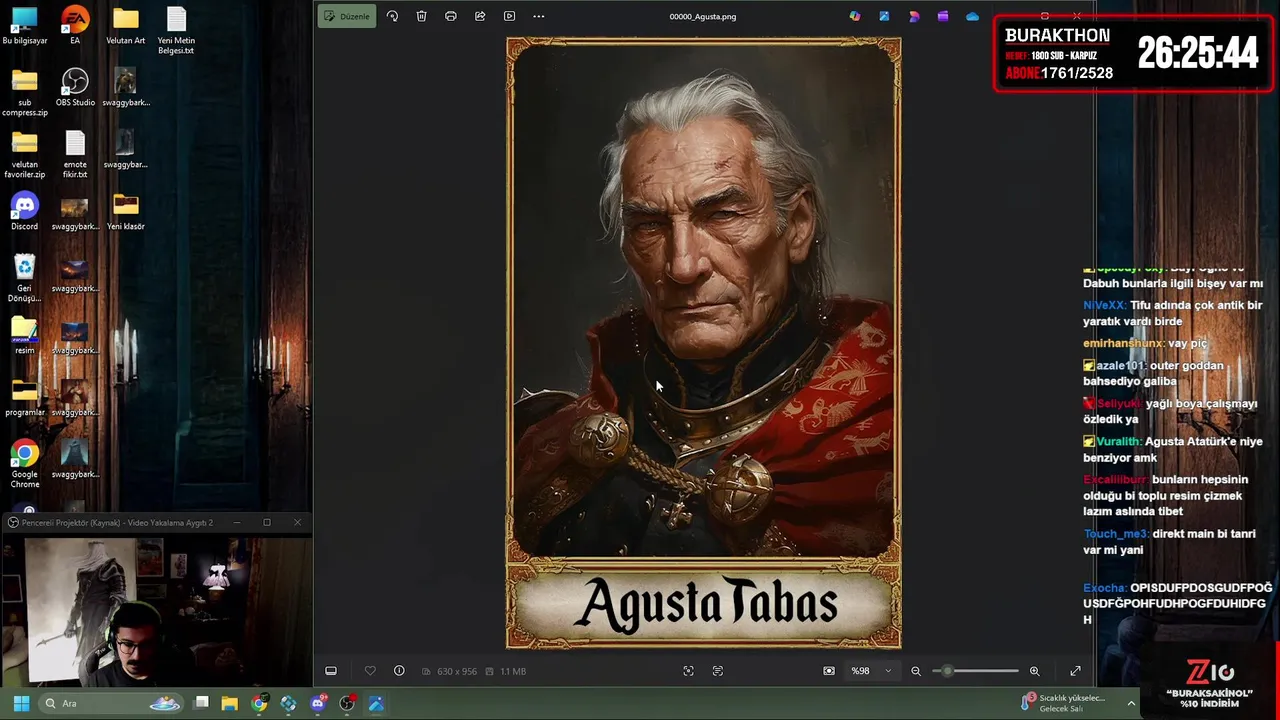Switch to Photos app on the taskbar
The image size is (1280, 720).
click(376, 703)
